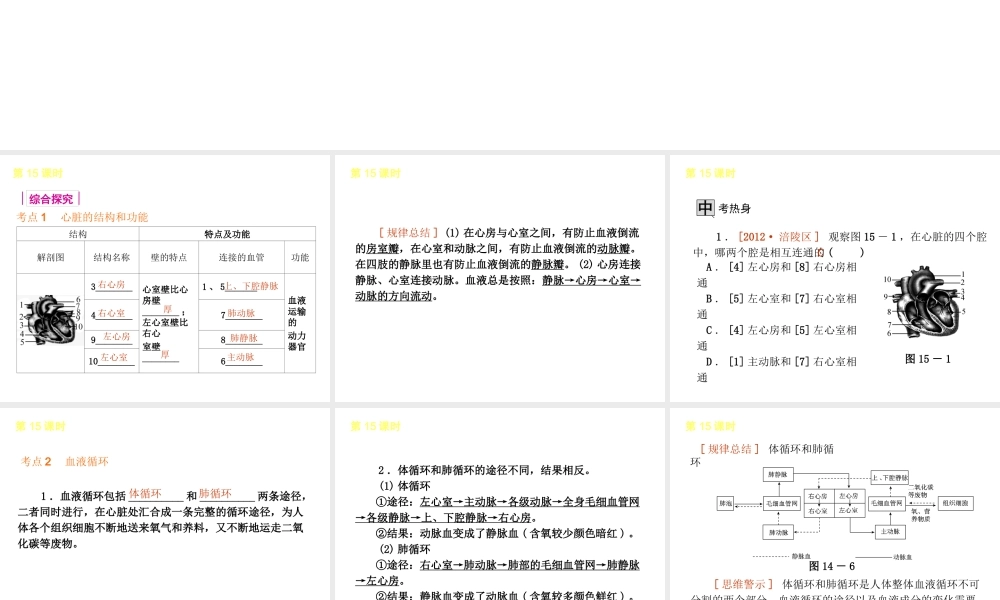Click the 考点1 心脏的结构和功能 heading
Viewport: 1000px width, 600px height.
pyautogui.click(x=82, y=216)
